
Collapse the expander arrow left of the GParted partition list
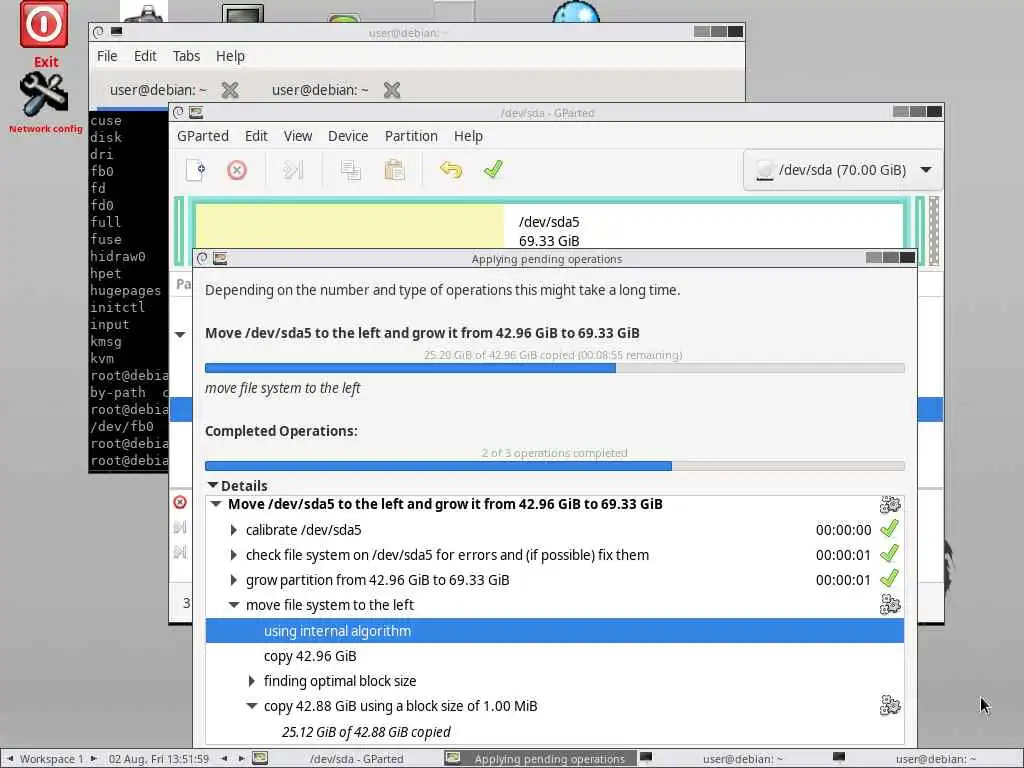coord(180,334)
